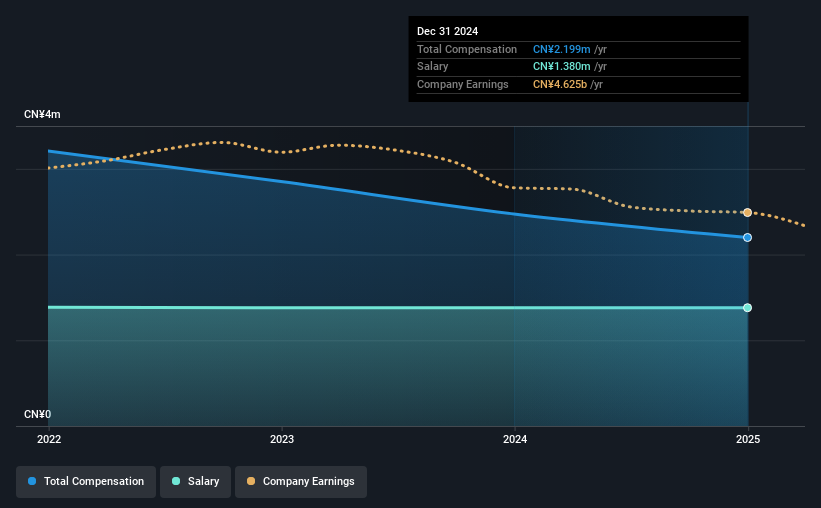Toggle the Salary legend button
Viewport: 821px width, 508px height.
click(195, 481)
